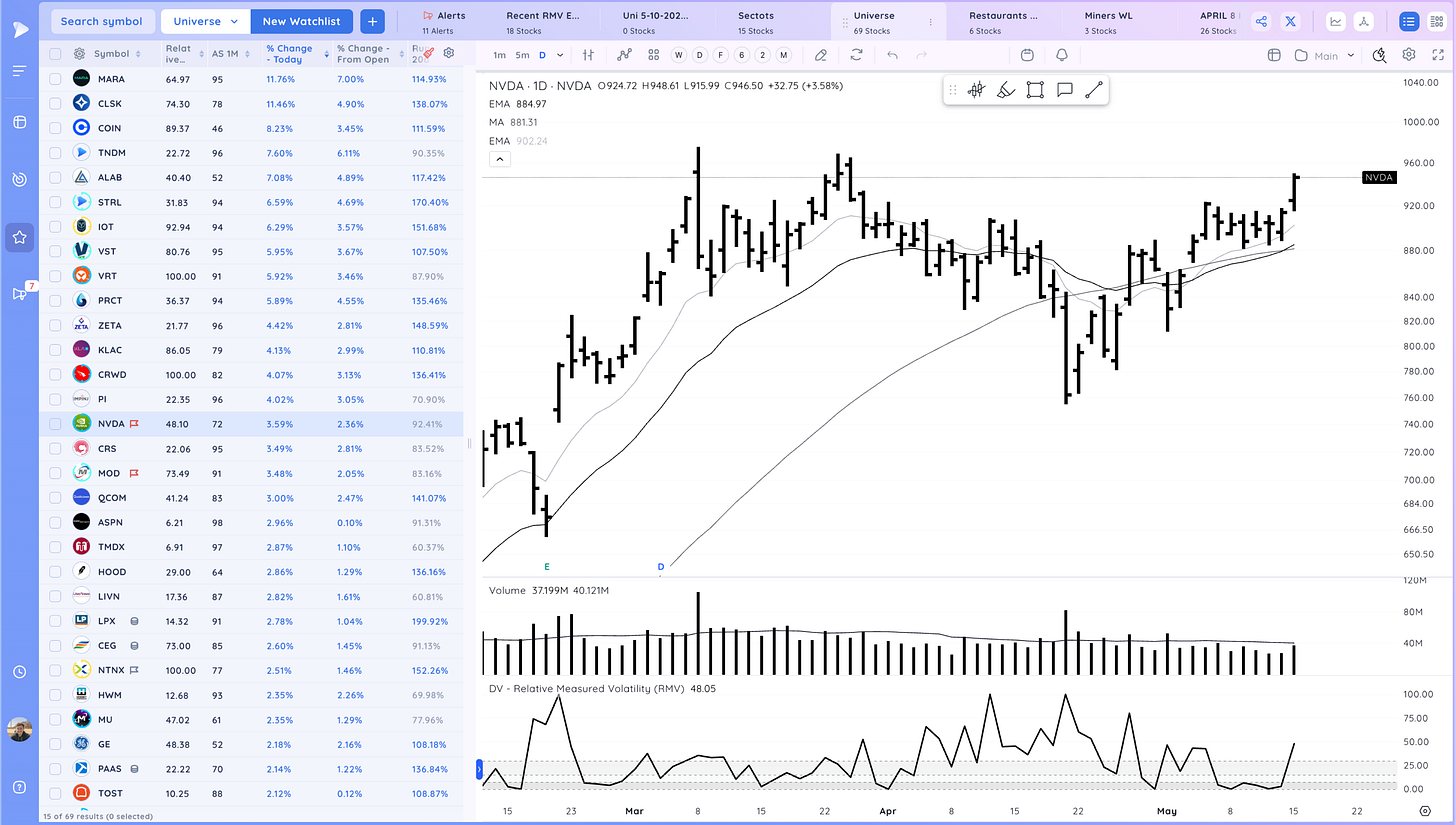1456x825 pixels.
Task: Open the chart quick search icon
Action: click(x=1380, y=55)
